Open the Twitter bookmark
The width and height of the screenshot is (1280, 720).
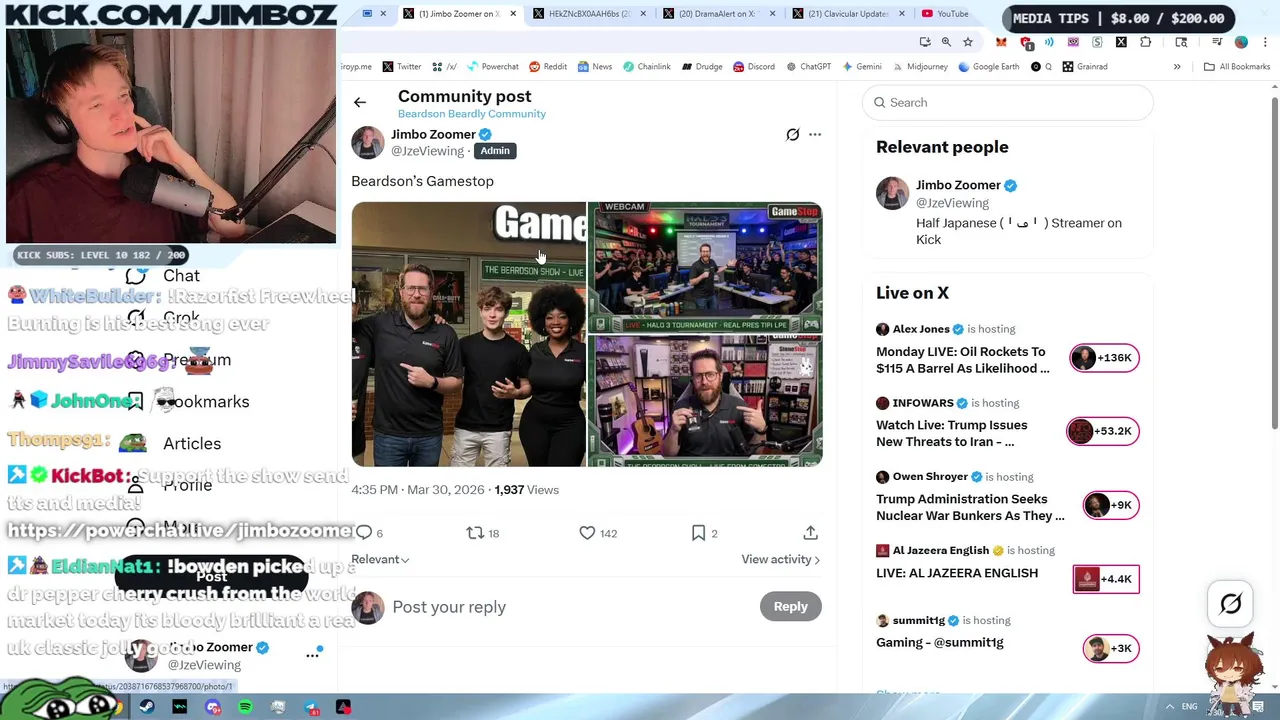(401, 67)
